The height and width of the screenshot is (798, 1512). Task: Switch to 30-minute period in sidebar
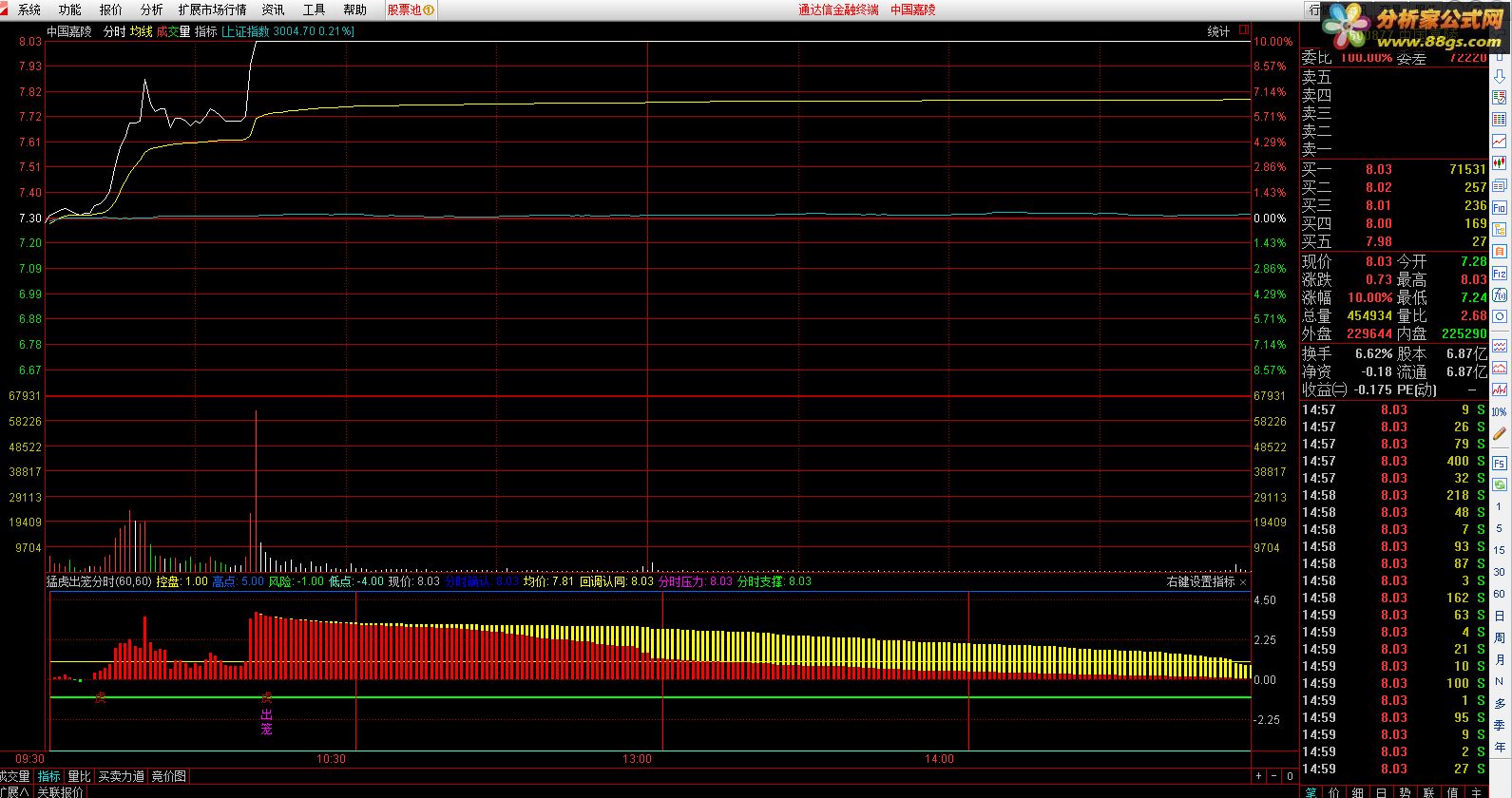tap(1500, 572)
